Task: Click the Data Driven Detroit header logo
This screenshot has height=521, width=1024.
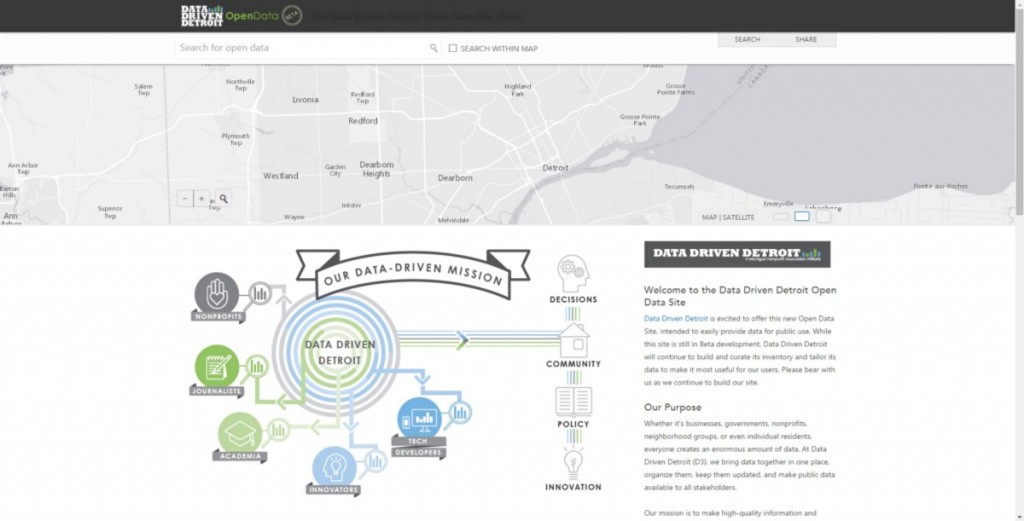Action: 202,16
